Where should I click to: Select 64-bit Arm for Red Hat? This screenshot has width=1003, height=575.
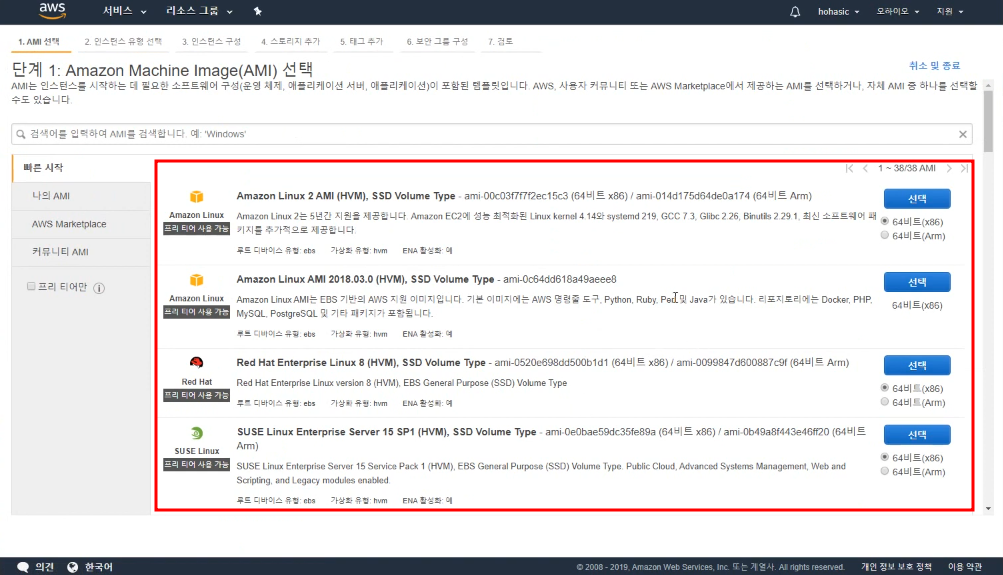(x=885, y=402)
